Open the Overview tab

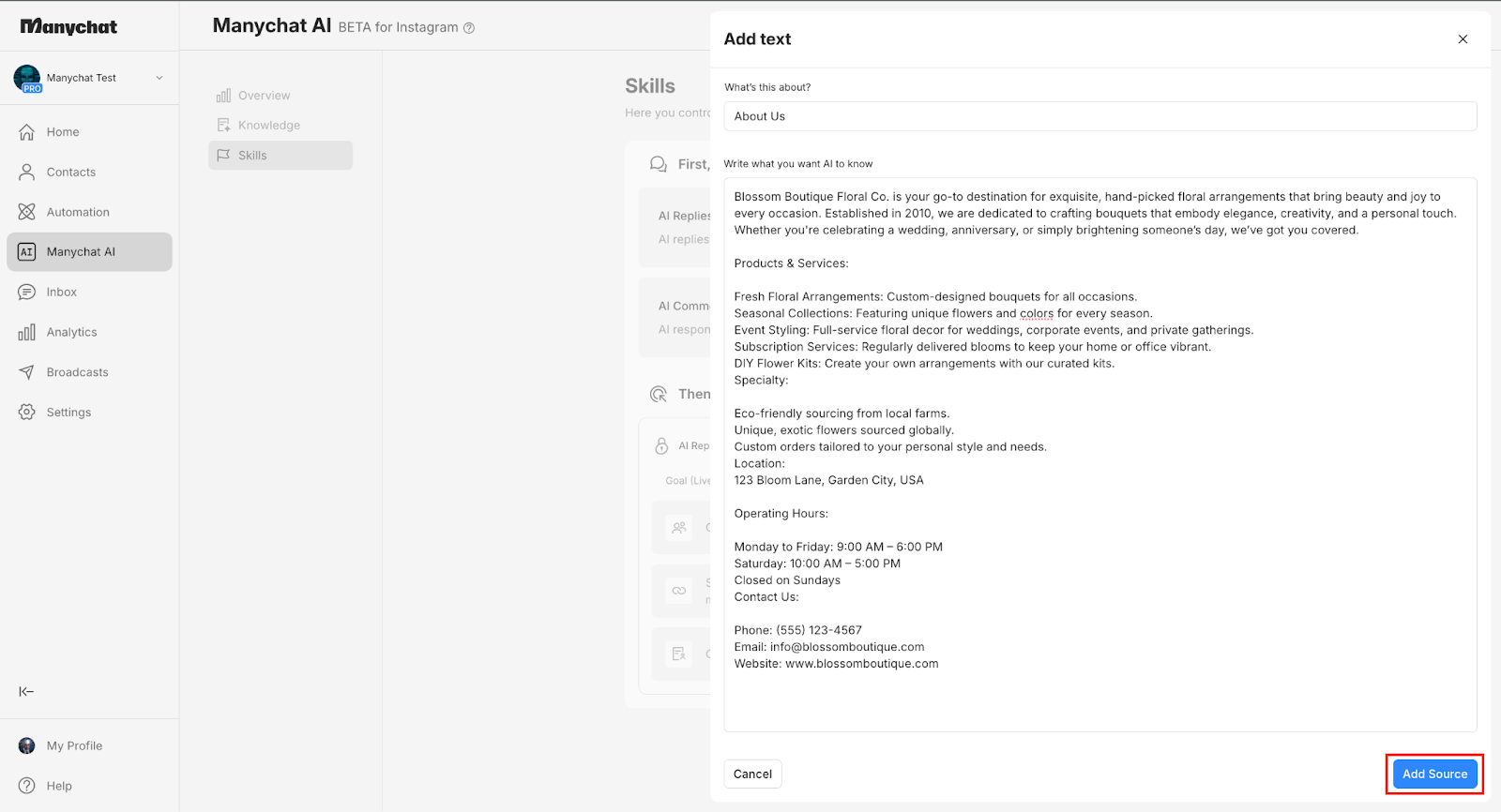coord(264,96)
